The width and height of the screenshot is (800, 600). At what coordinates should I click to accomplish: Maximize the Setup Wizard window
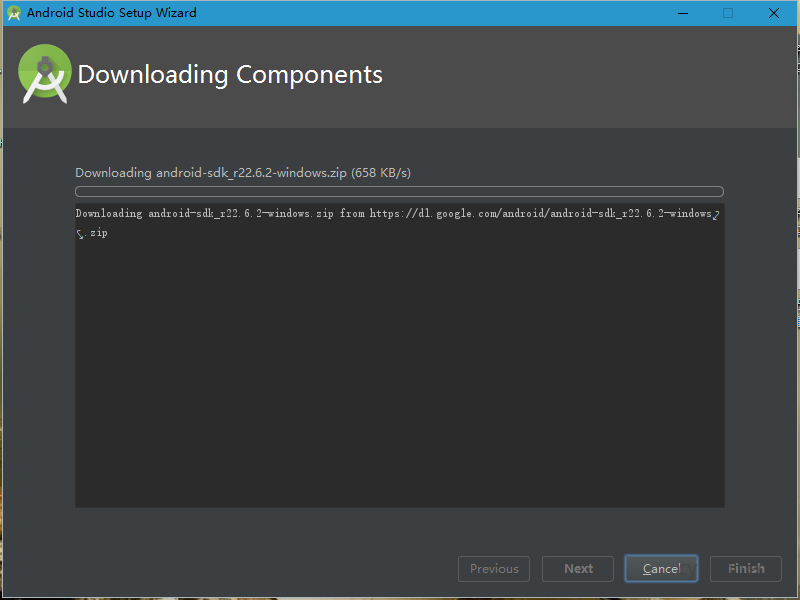tap(728, 13)
